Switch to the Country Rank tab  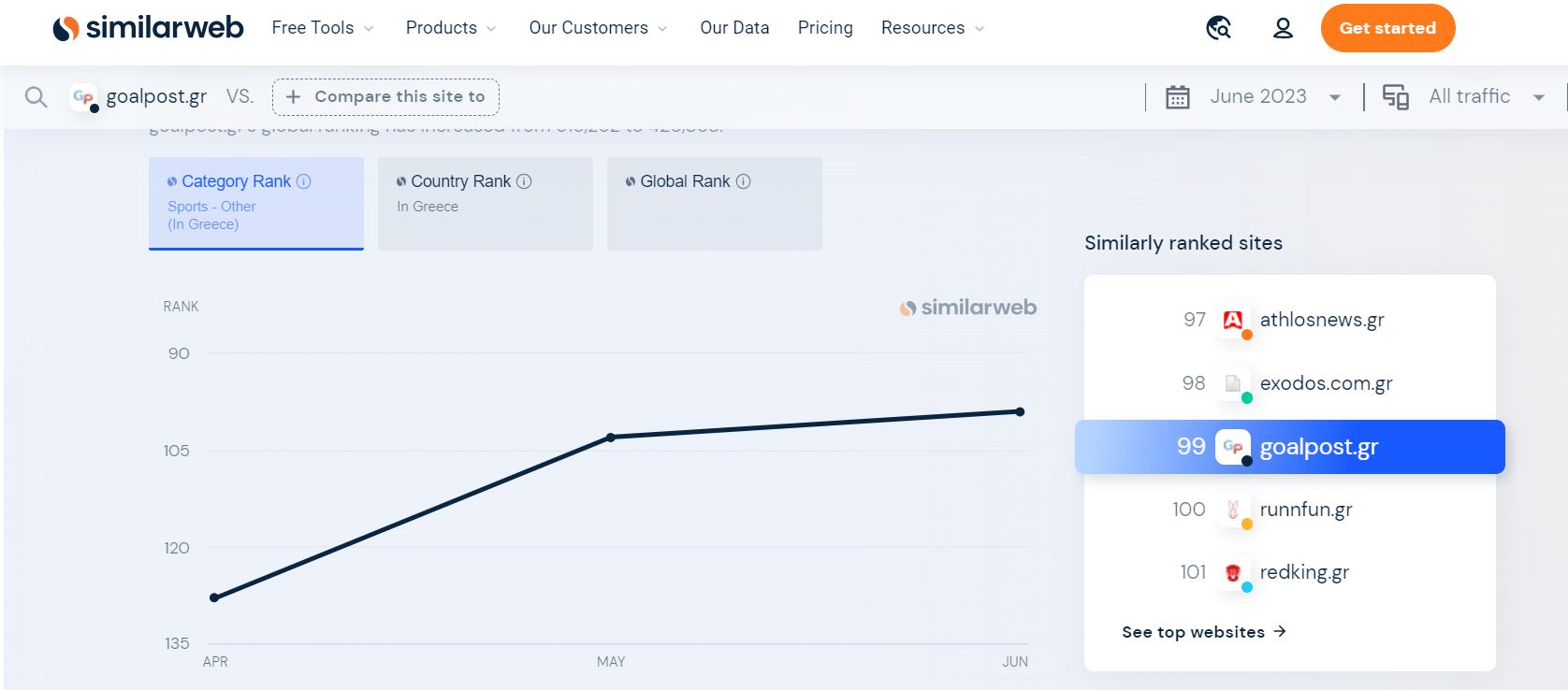coord(486,203)
